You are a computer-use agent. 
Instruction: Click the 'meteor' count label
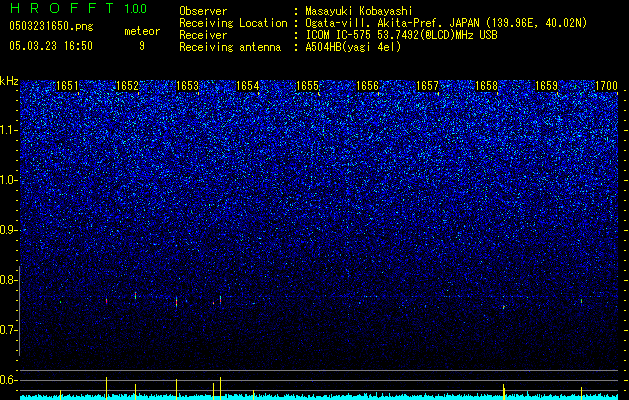(x=142, y=31)
